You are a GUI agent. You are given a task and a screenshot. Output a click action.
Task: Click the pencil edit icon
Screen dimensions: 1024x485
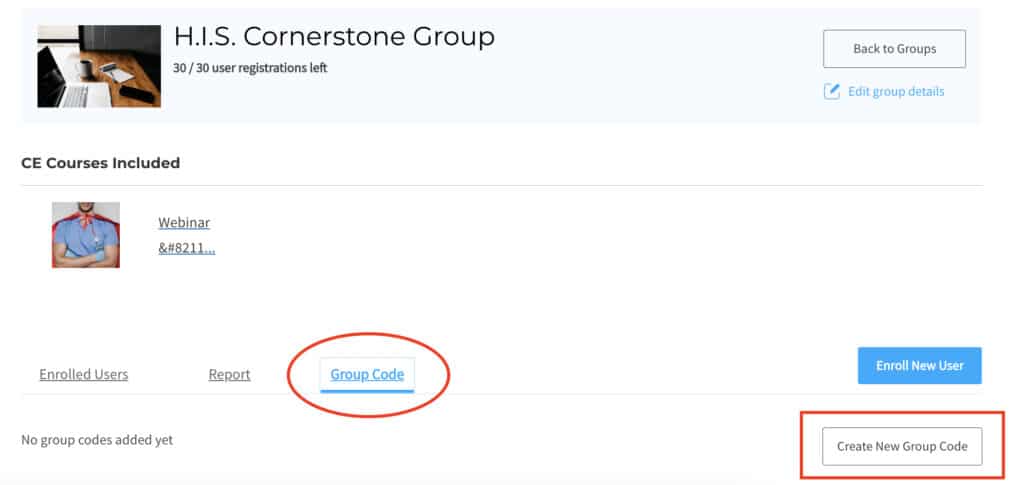[831, 91]
